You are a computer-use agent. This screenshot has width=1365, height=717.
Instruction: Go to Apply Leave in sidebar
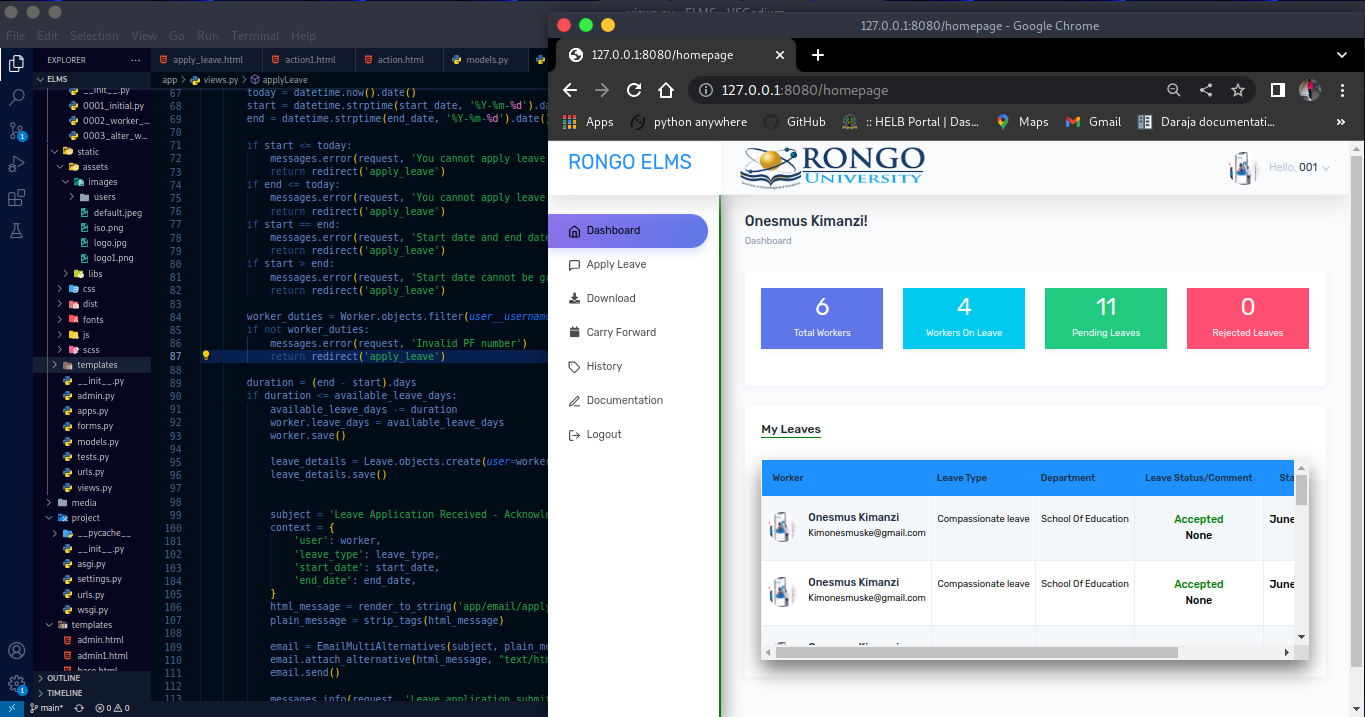pos(616,265)
